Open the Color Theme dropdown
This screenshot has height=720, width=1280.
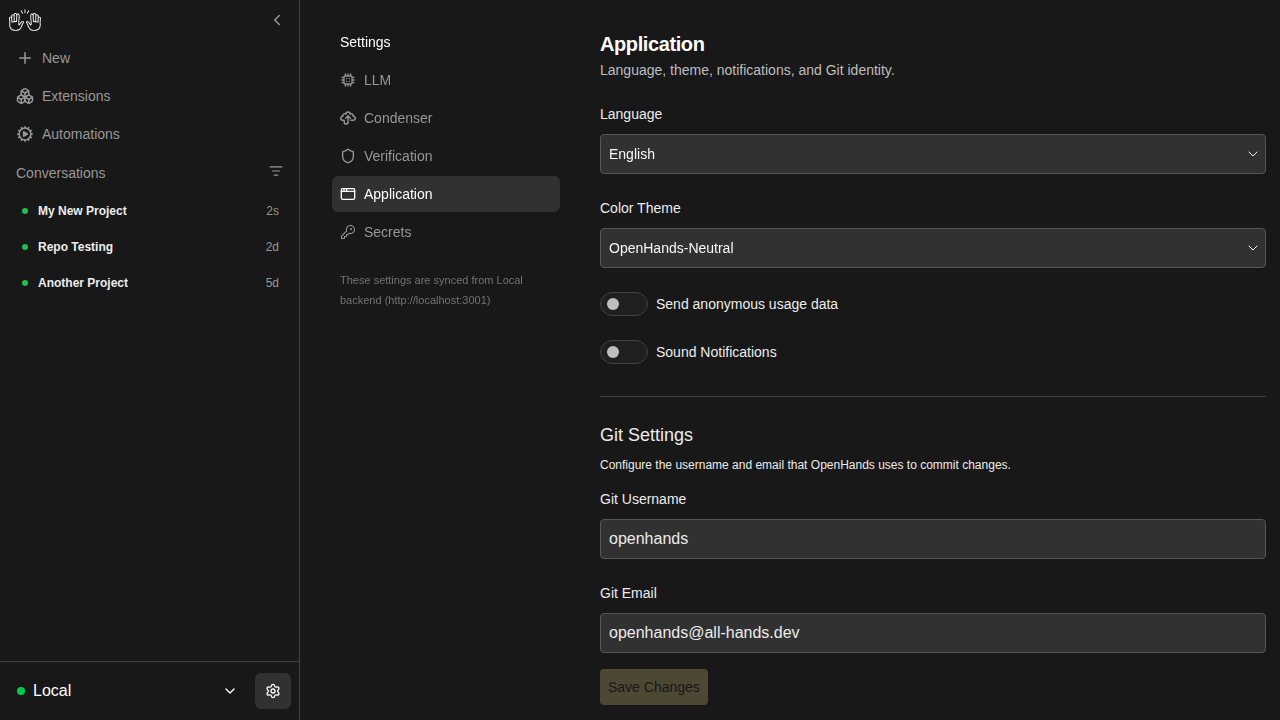(x=933, y=248)
